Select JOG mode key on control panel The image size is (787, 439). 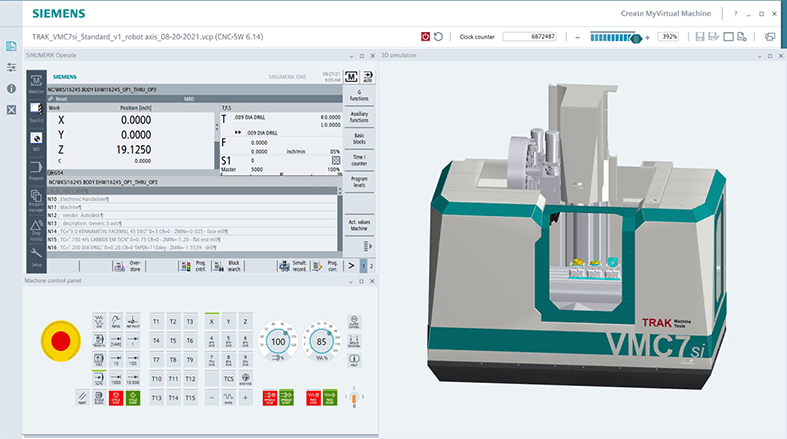99,321
